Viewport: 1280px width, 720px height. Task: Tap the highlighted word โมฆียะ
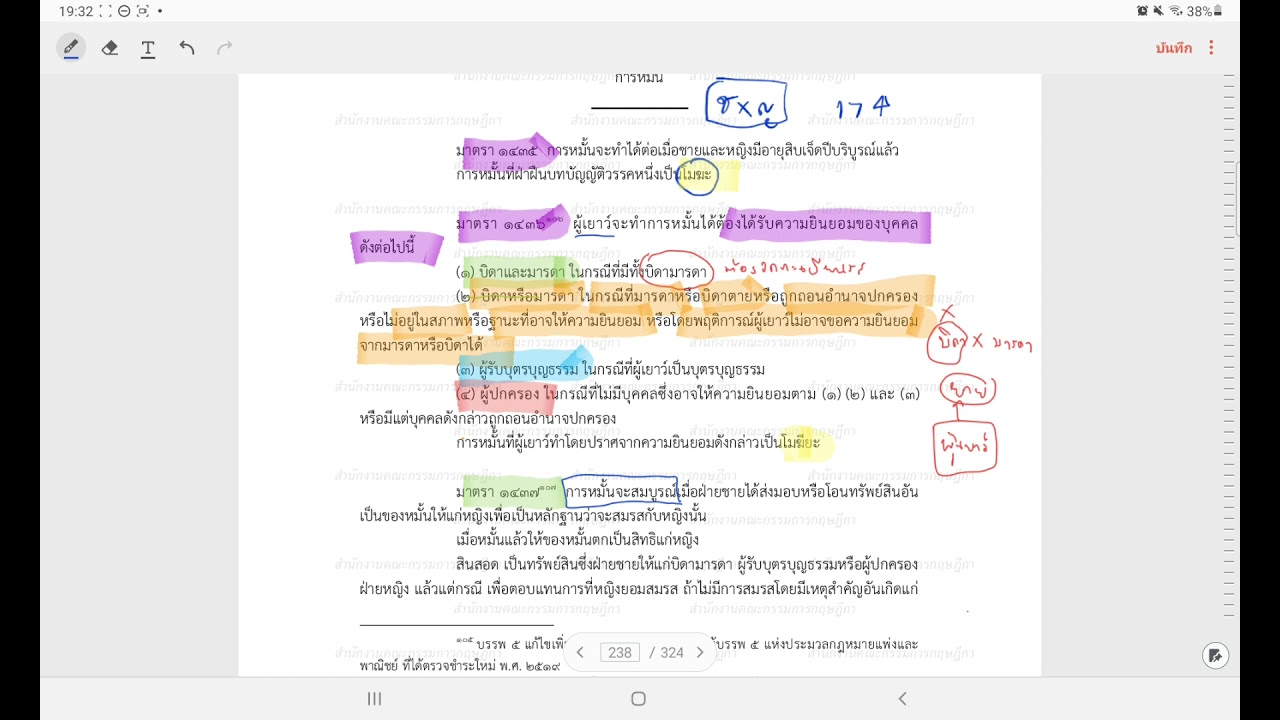[x=801, y=442]
